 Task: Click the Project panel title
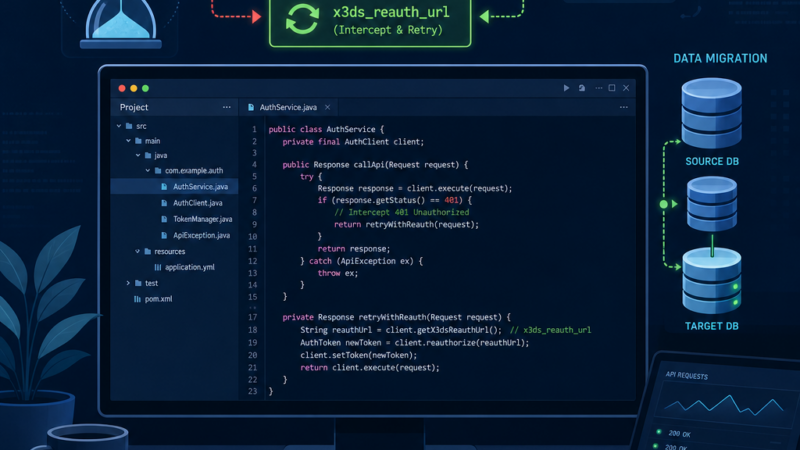click(134, 107)
